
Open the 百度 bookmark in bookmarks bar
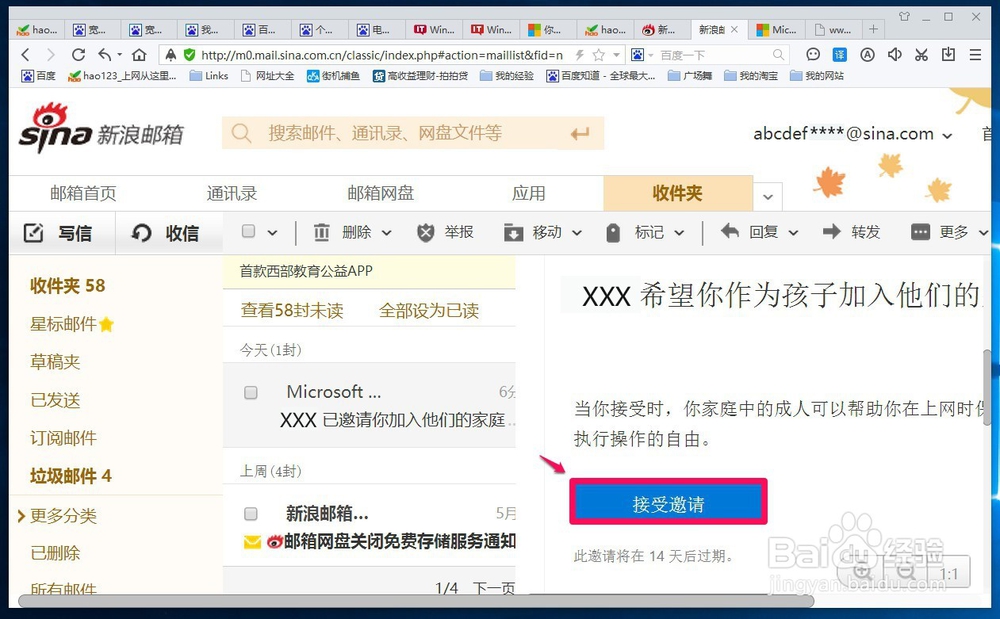(x=38, y=76)
